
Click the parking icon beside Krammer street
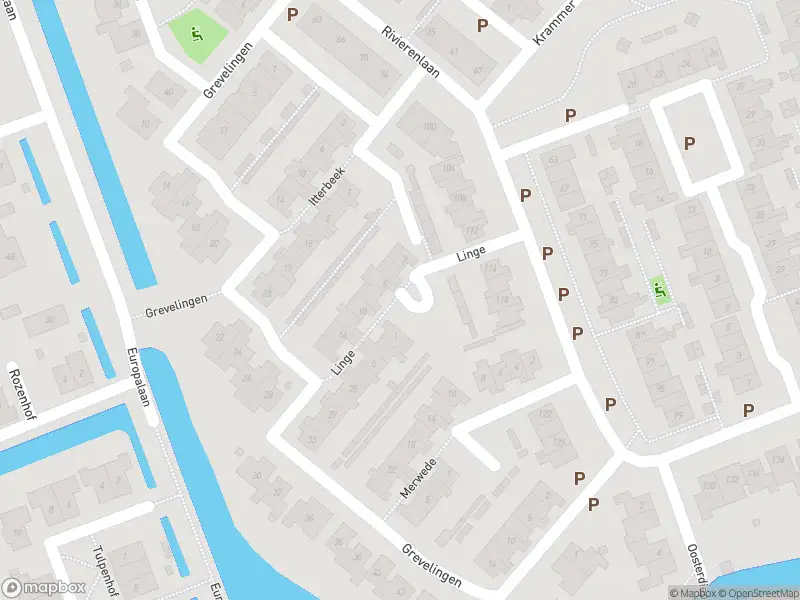click(x=482, y=25)
